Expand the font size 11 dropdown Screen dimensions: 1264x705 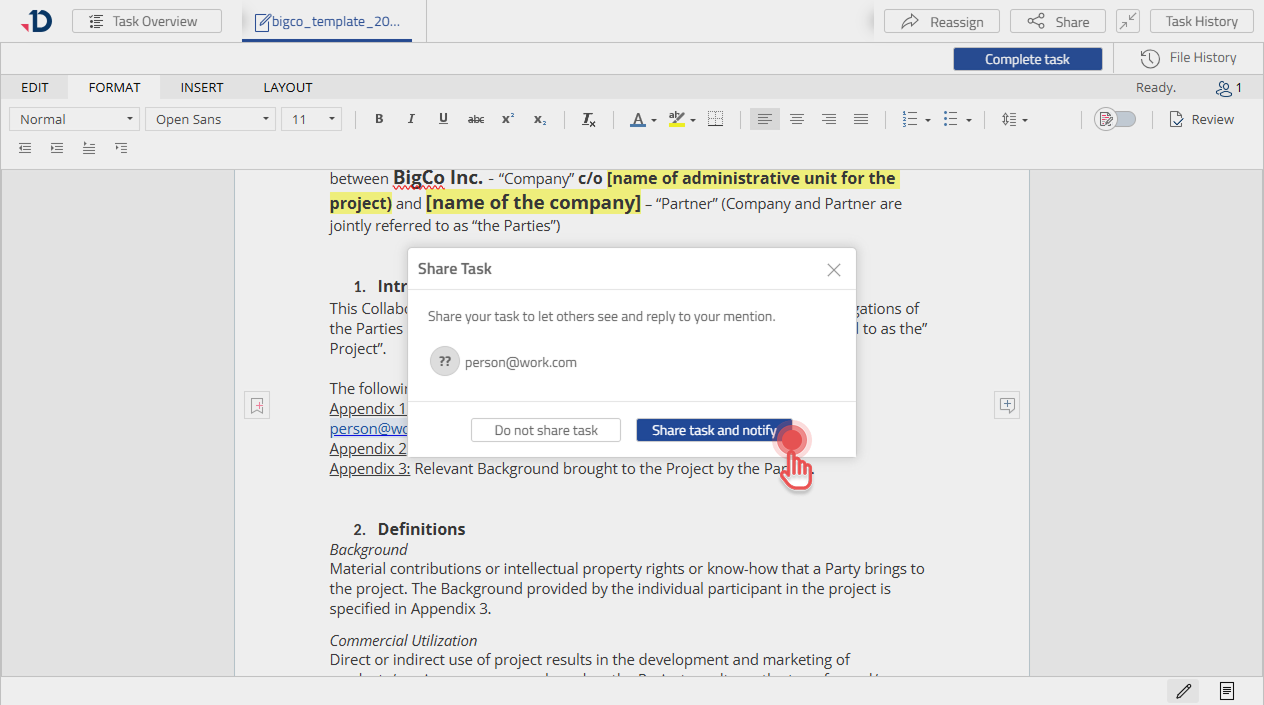(311, 119)
